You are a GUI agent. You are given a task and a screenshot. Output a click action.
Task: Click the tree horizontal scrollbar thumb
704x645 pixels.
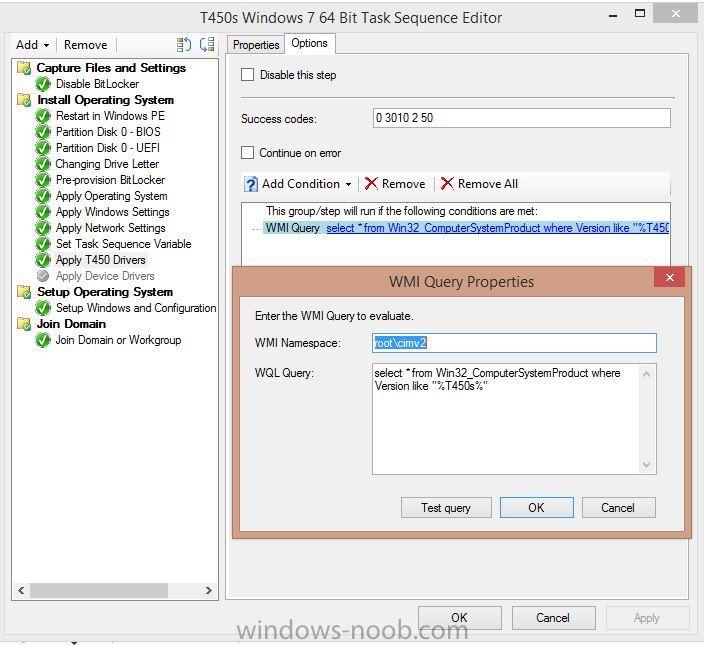(99, 590)
